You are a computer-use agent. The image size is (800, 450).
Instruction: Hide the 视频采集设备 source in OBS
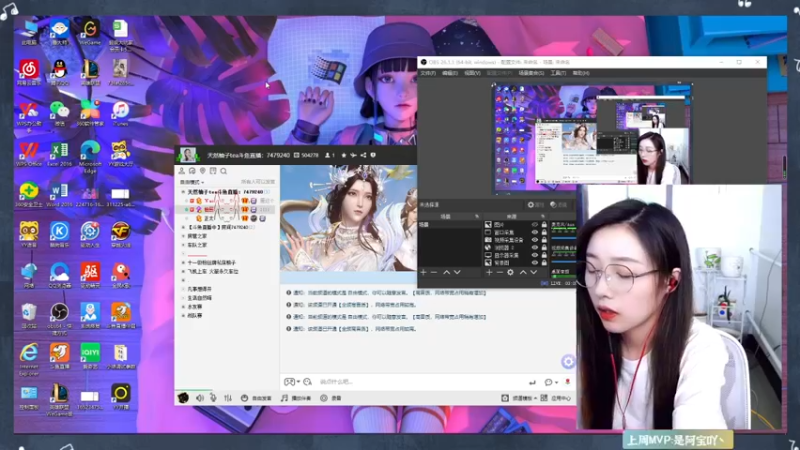pos(535,240)
